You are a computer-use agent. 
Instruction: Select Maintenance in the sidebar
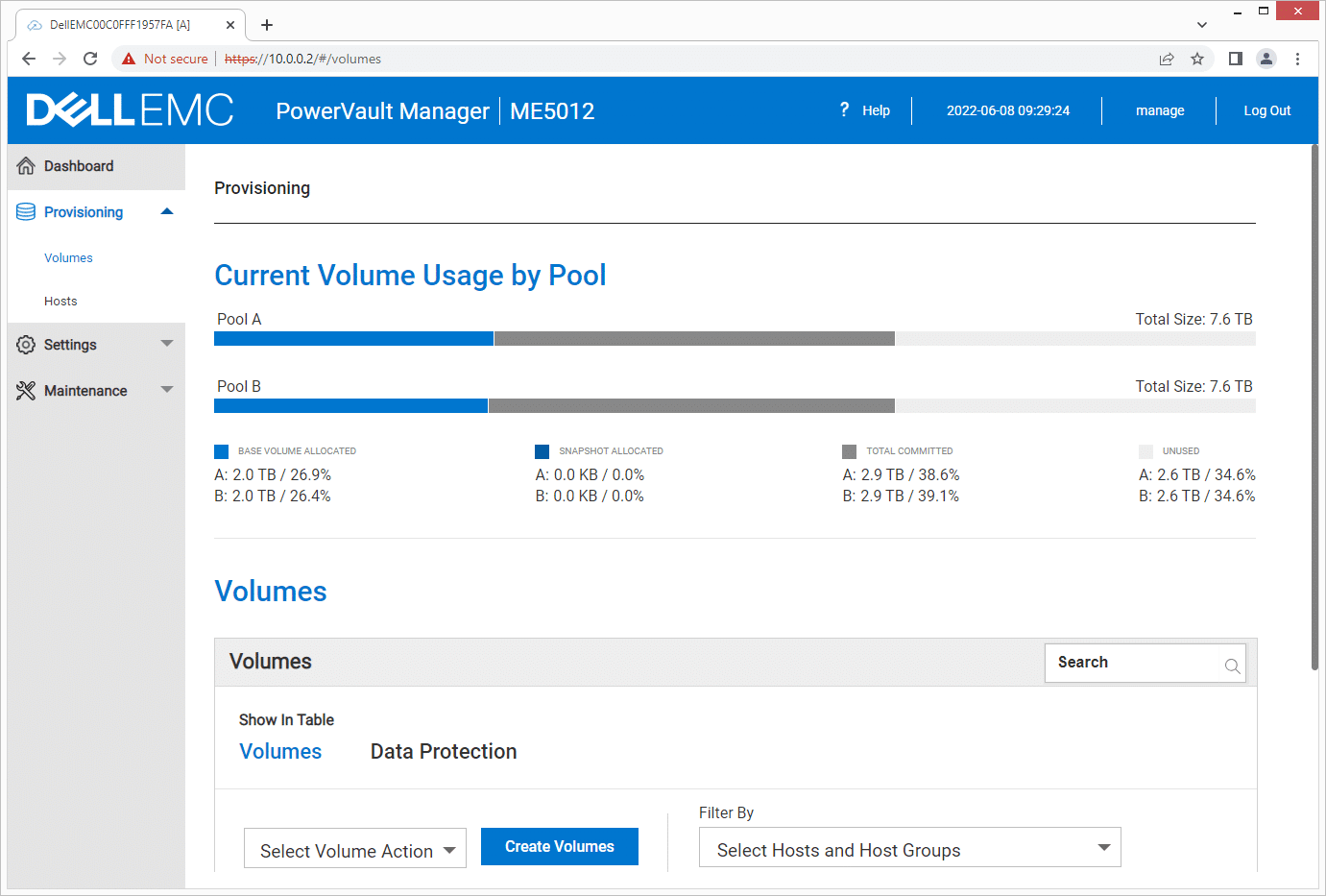[x=85, y=391]
